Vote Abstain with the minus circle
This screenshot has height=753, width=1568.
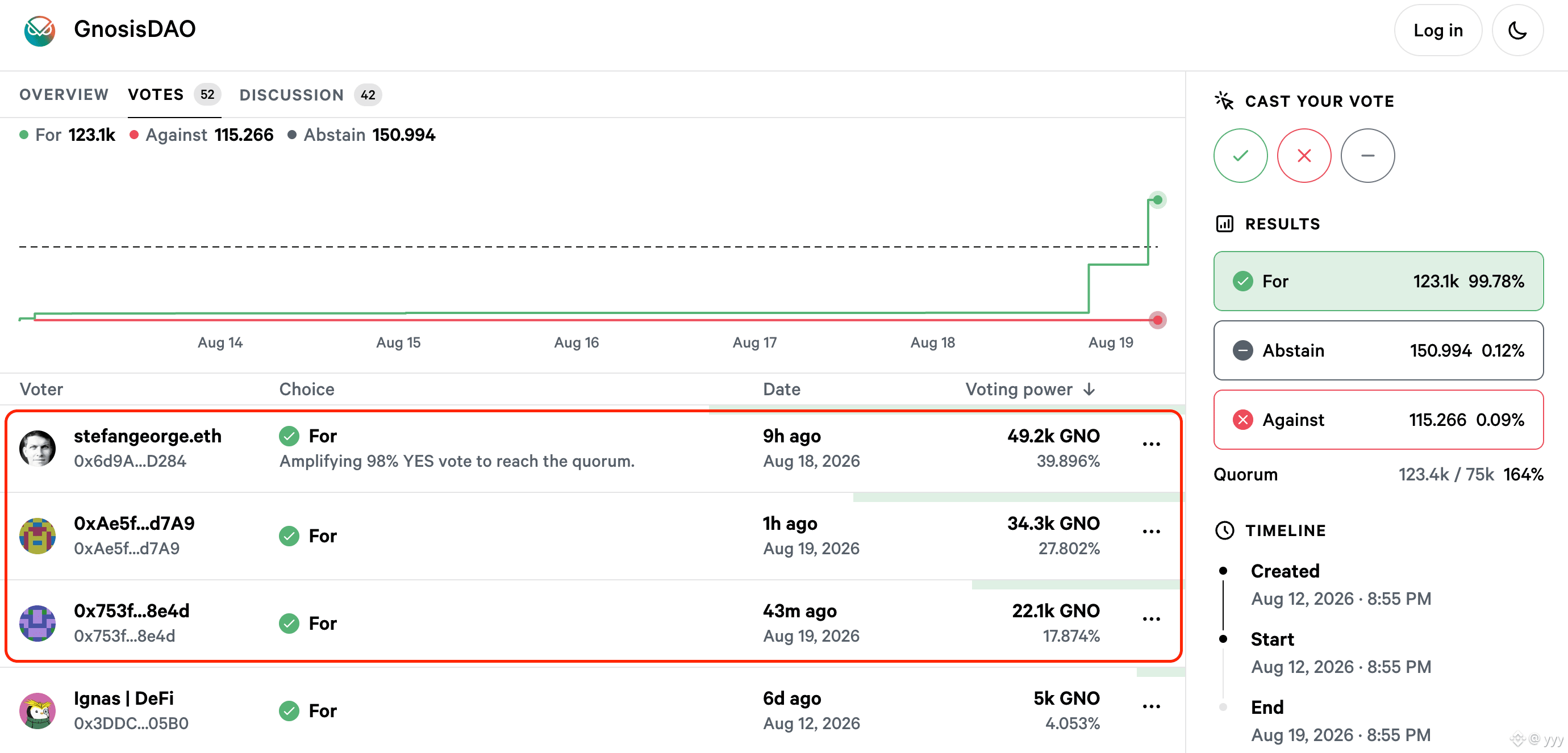pyautogui.click(x=1368, y=156)
